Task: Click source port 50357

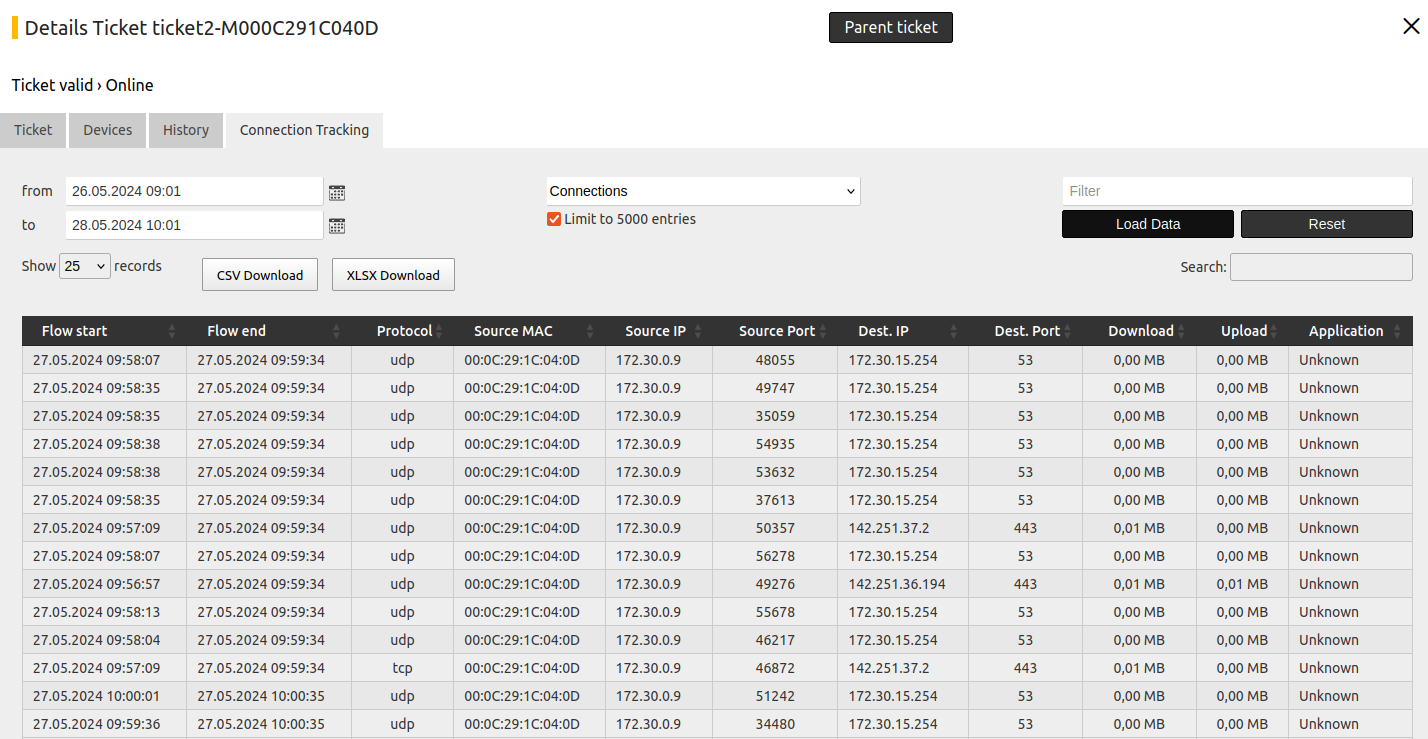Action: 775,528
